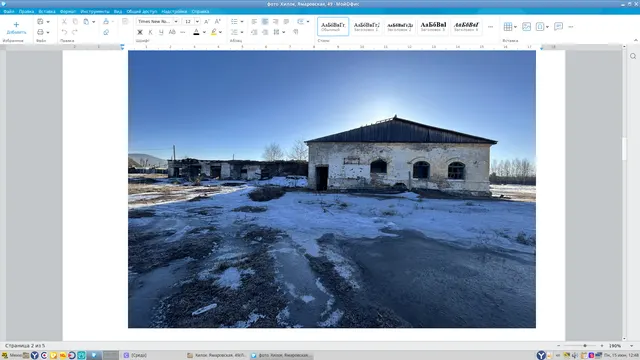640x360 pixels.
Task: Click the zoom slider handle
Action: tap(584, 346)
